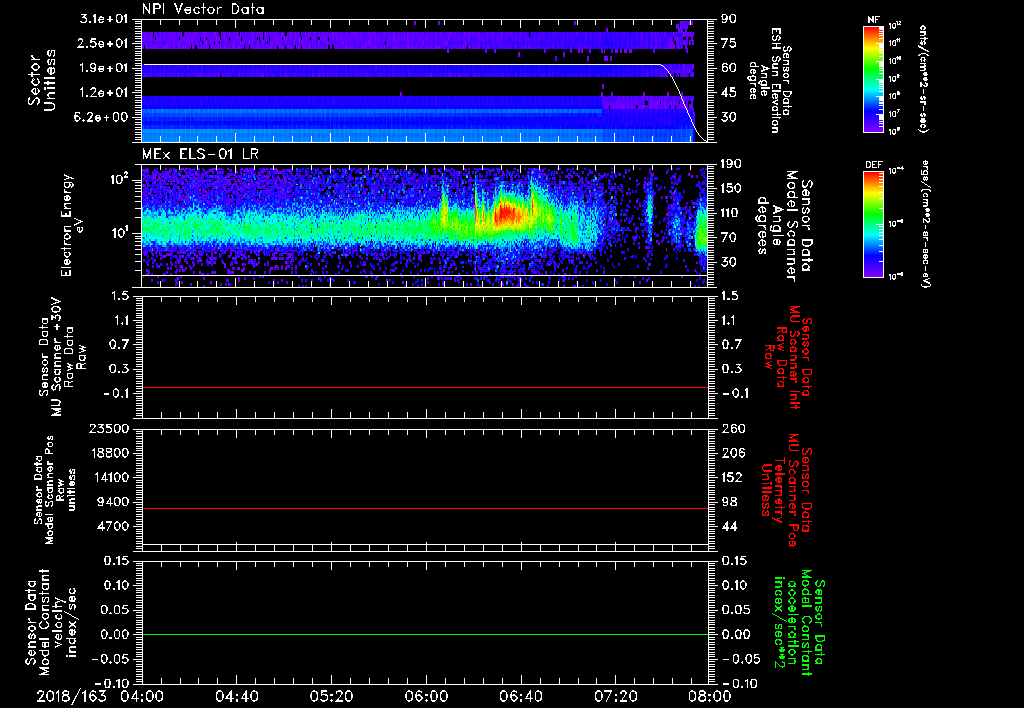Screen dimensions: 1024x708
Task: Click the DEF color bar
Action: pyautogui.click(x=873, y=223)
